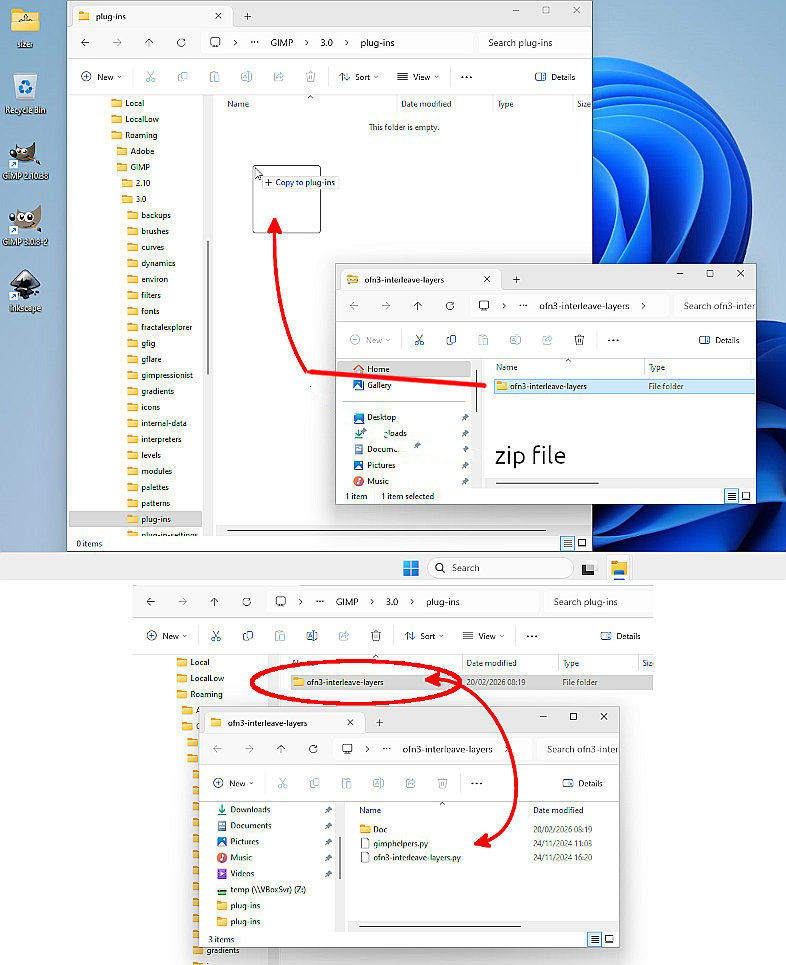Click the copy icon in the zip file window
This screenshot has height=965, width=786.
tap(451, 340)
